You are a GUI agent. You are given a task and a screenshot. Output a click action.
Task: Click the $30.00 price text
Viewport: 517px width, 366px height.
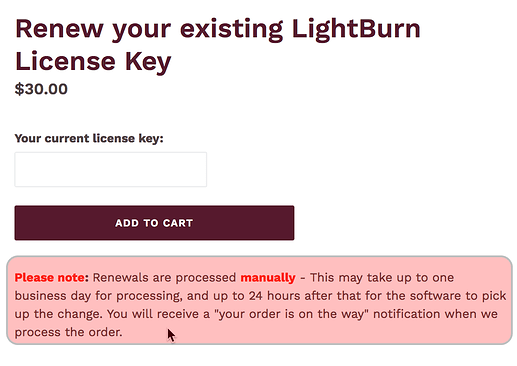pos(41,89)
